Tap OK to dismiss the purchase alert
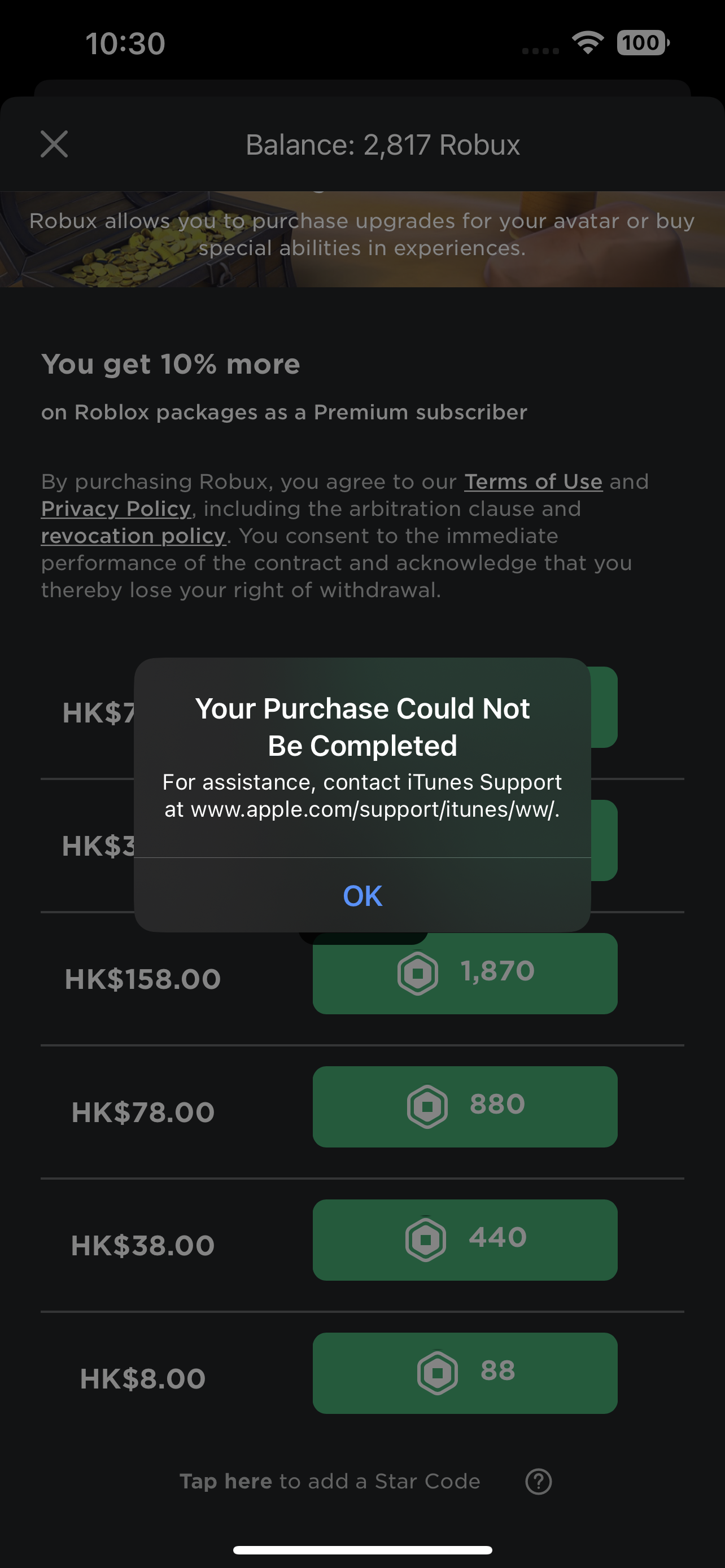The image size is (725, 1568). (362, 895)
